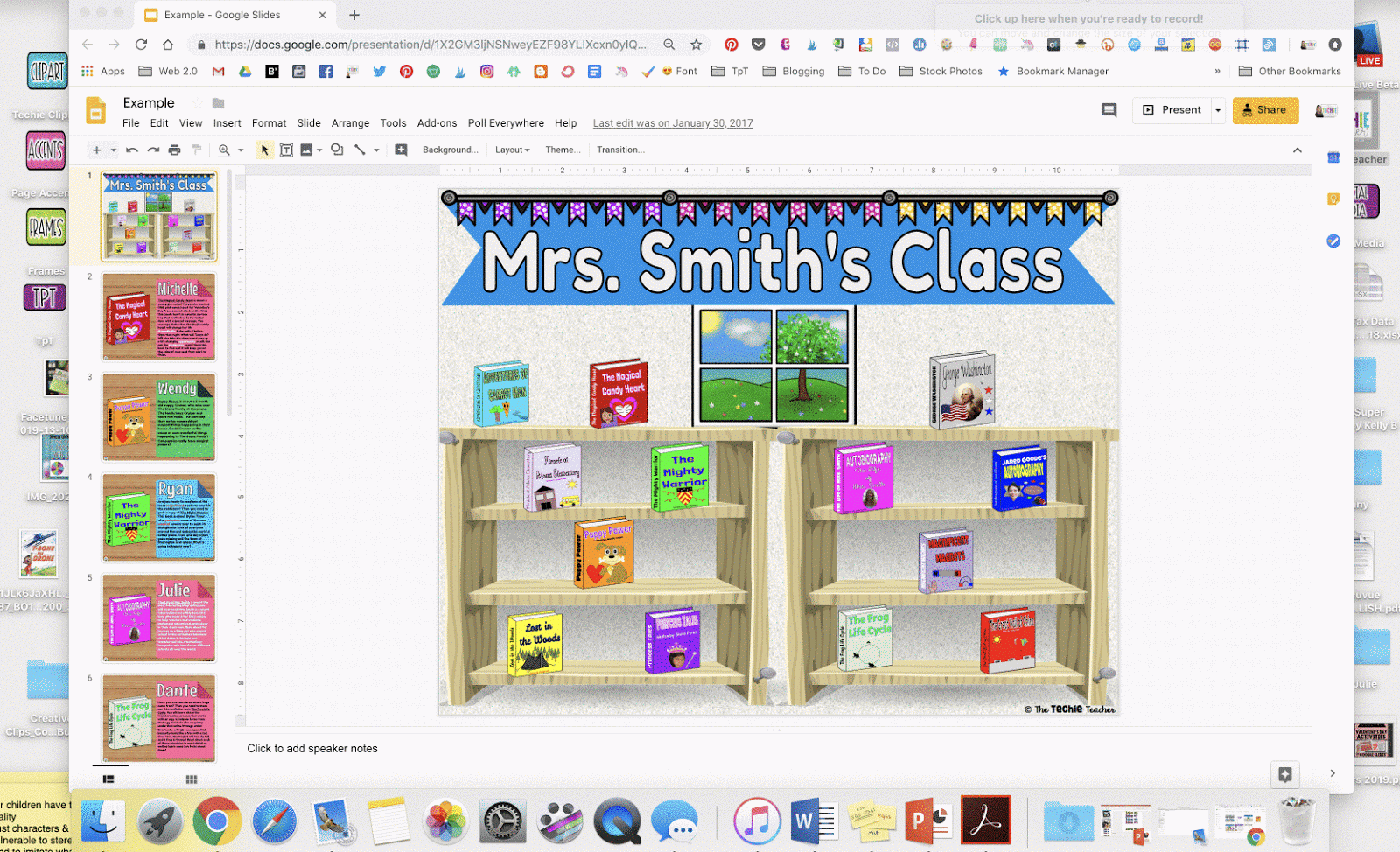
Task: Click George Washington book on slide
Action: pos(962,389)
